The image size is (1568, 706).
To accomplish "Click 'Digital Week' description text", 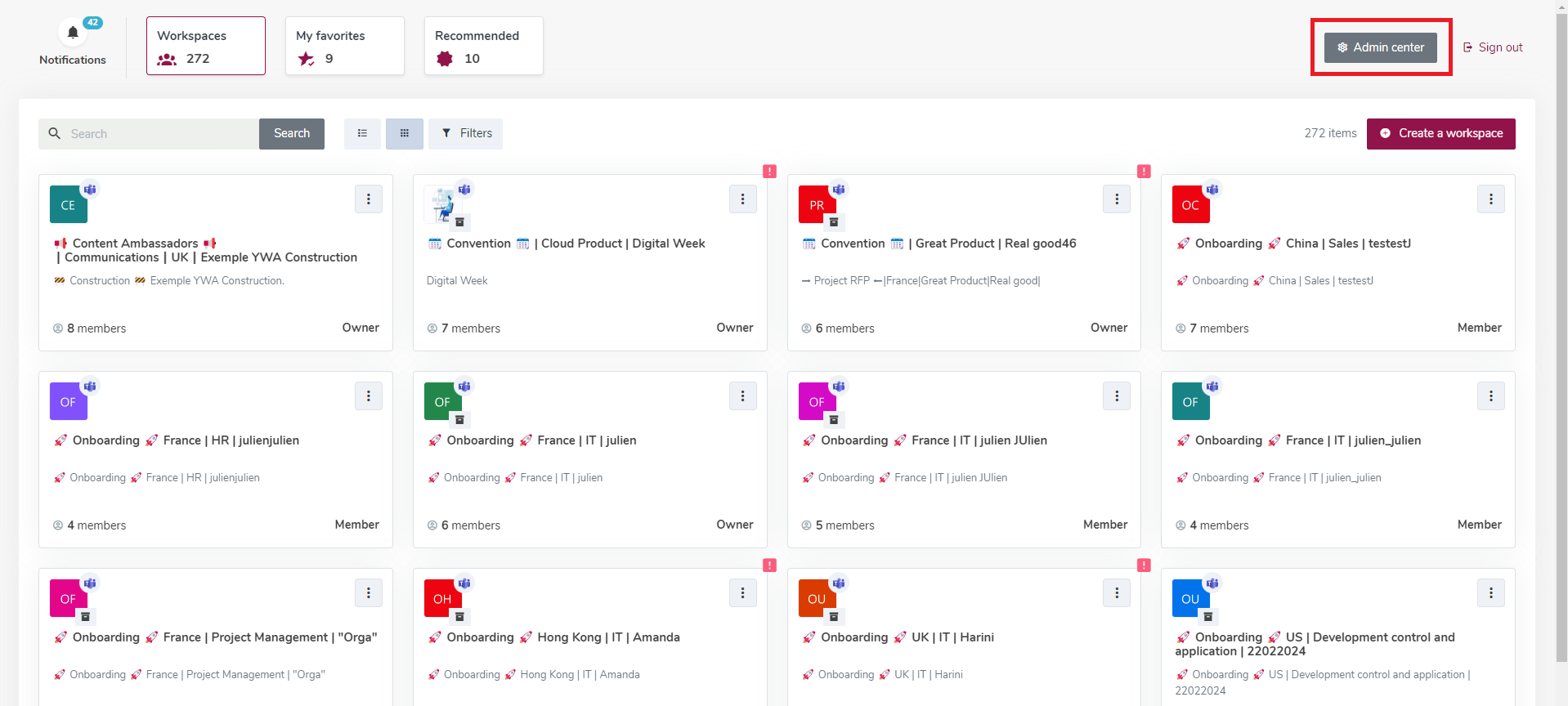I will tap(457, 280).
